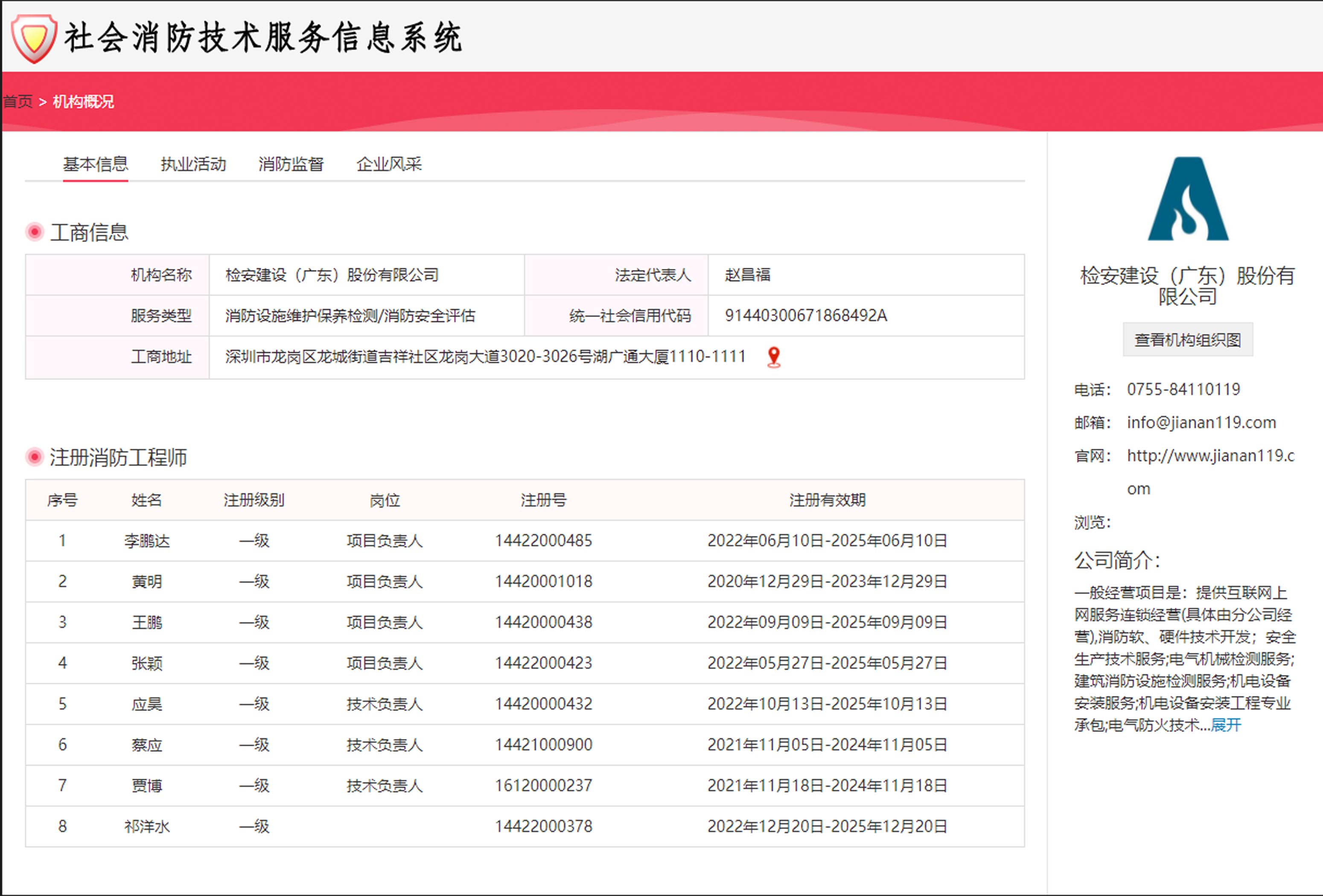This screenshot has height=896, width=1323.
Task: Click company name under the logo
Action: 1188,286
